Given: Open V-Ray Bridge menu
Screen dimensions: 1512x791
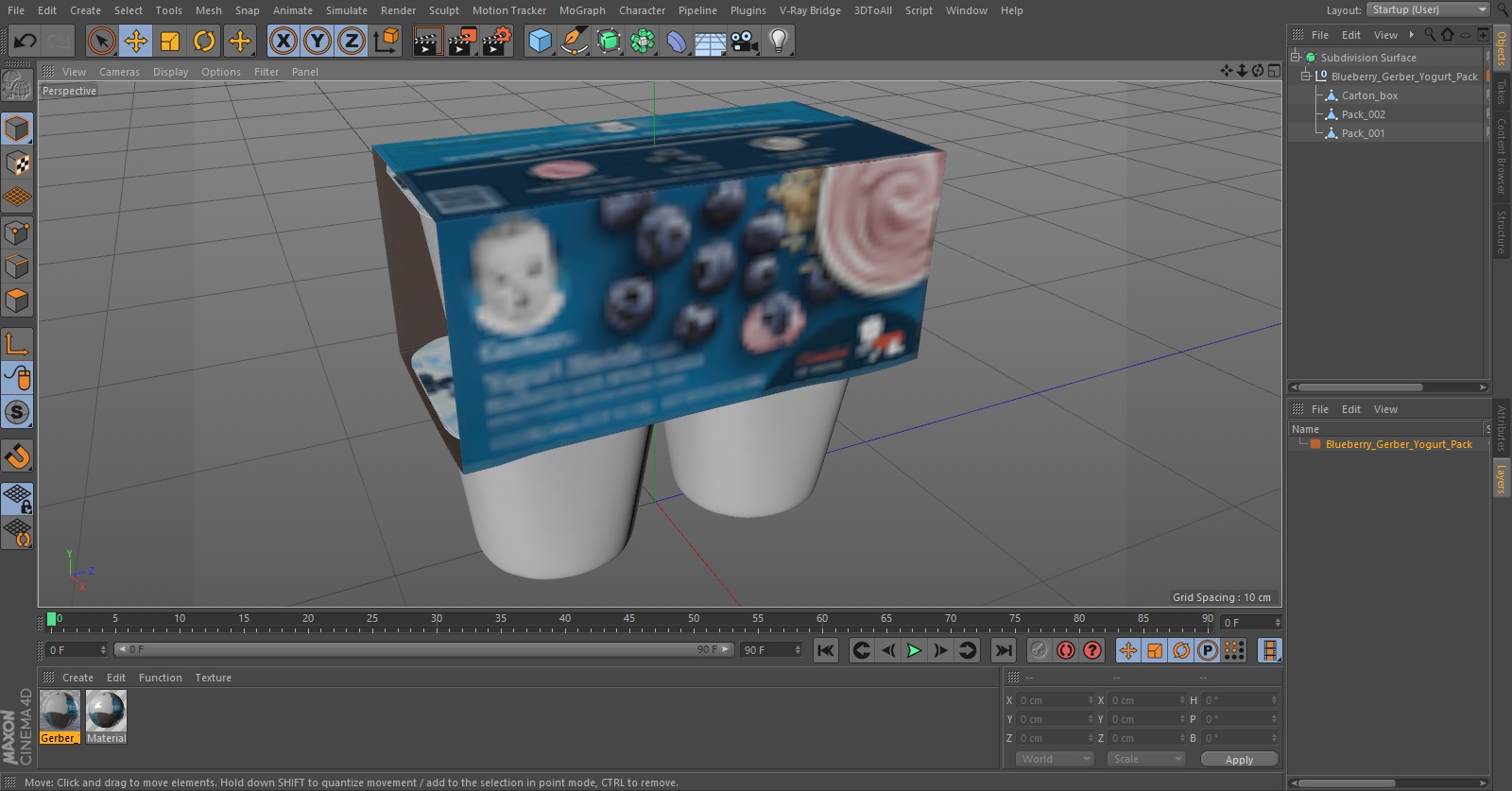Looking at the screenshot, I should coord(810,10).
